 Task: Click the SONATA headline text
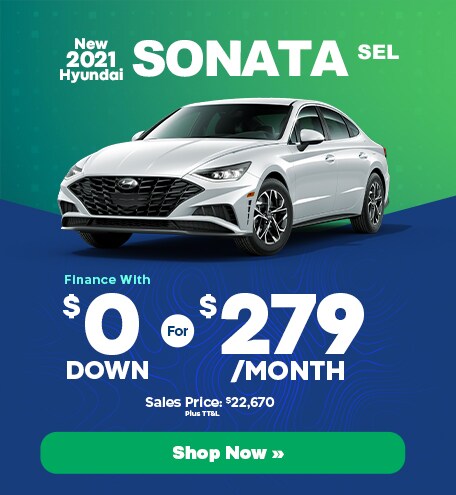click(x=240, y=58)
